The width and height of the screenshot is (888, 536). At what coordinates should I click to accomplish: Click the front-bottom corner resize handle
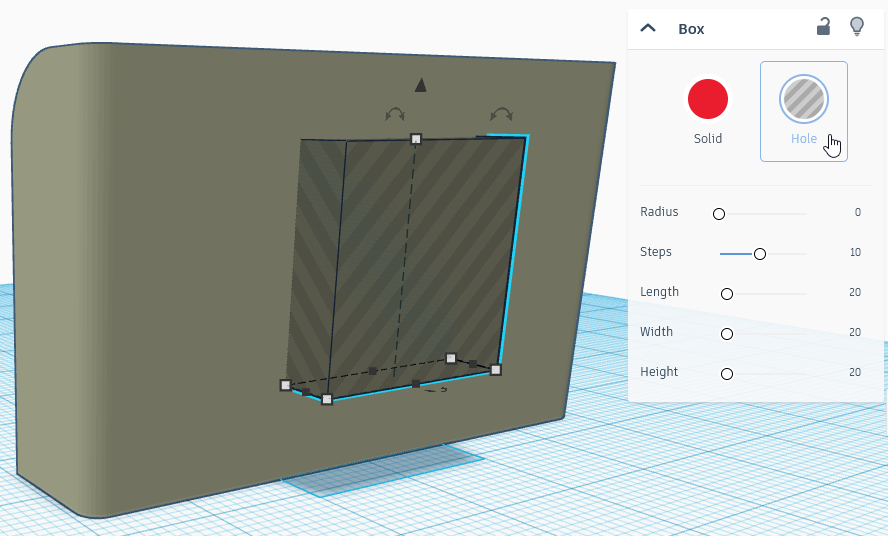(327, 399)
